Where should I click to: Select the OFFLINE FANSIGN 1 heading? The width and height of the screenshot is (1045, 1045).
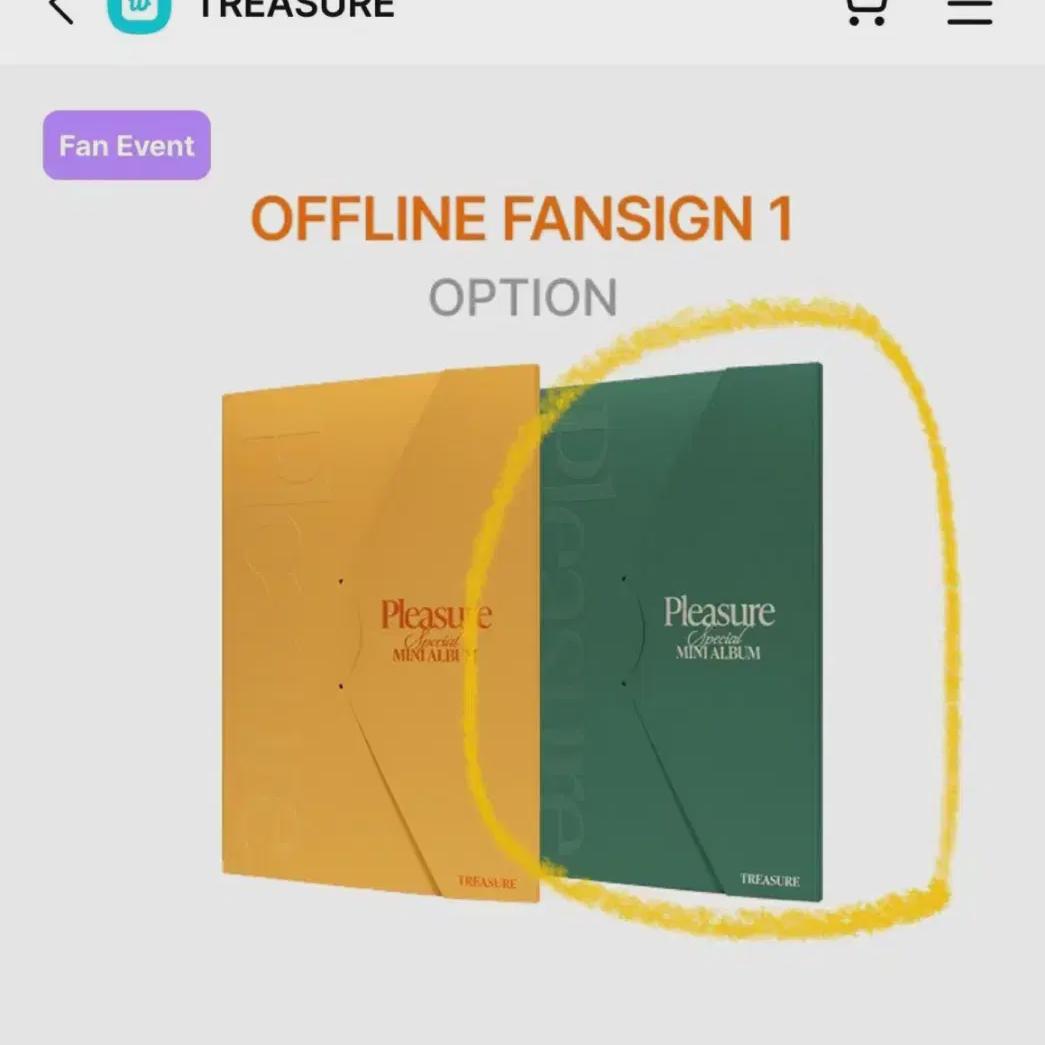522,218
